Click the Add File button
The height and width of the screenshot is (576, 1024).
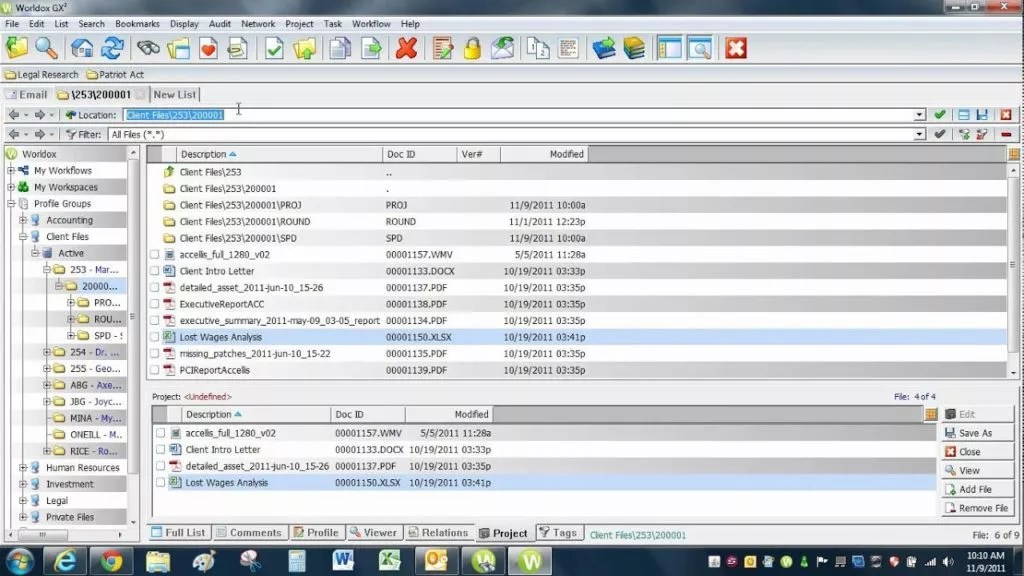977,489
